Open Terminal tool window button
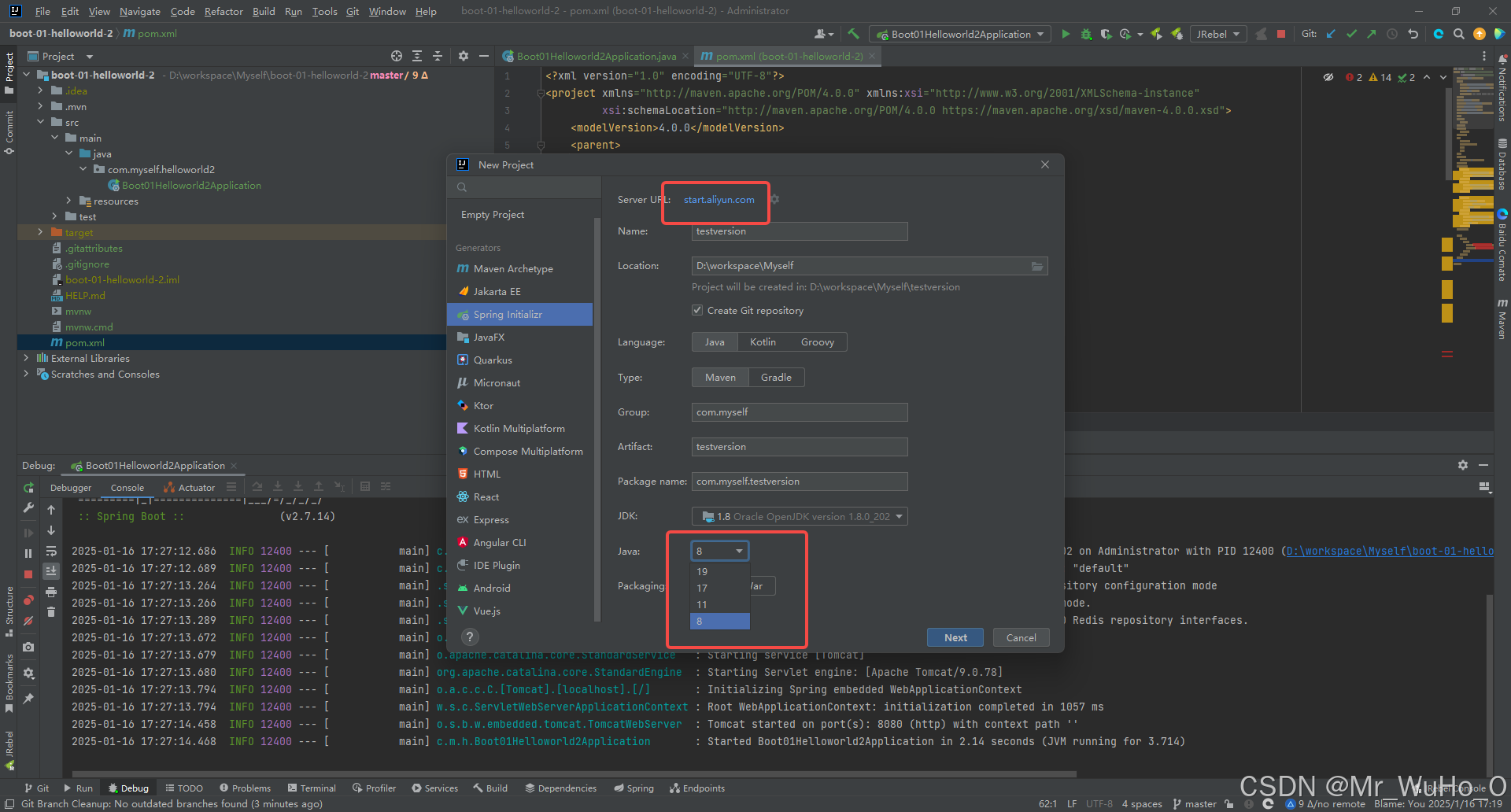 click(x=312, y=788)
